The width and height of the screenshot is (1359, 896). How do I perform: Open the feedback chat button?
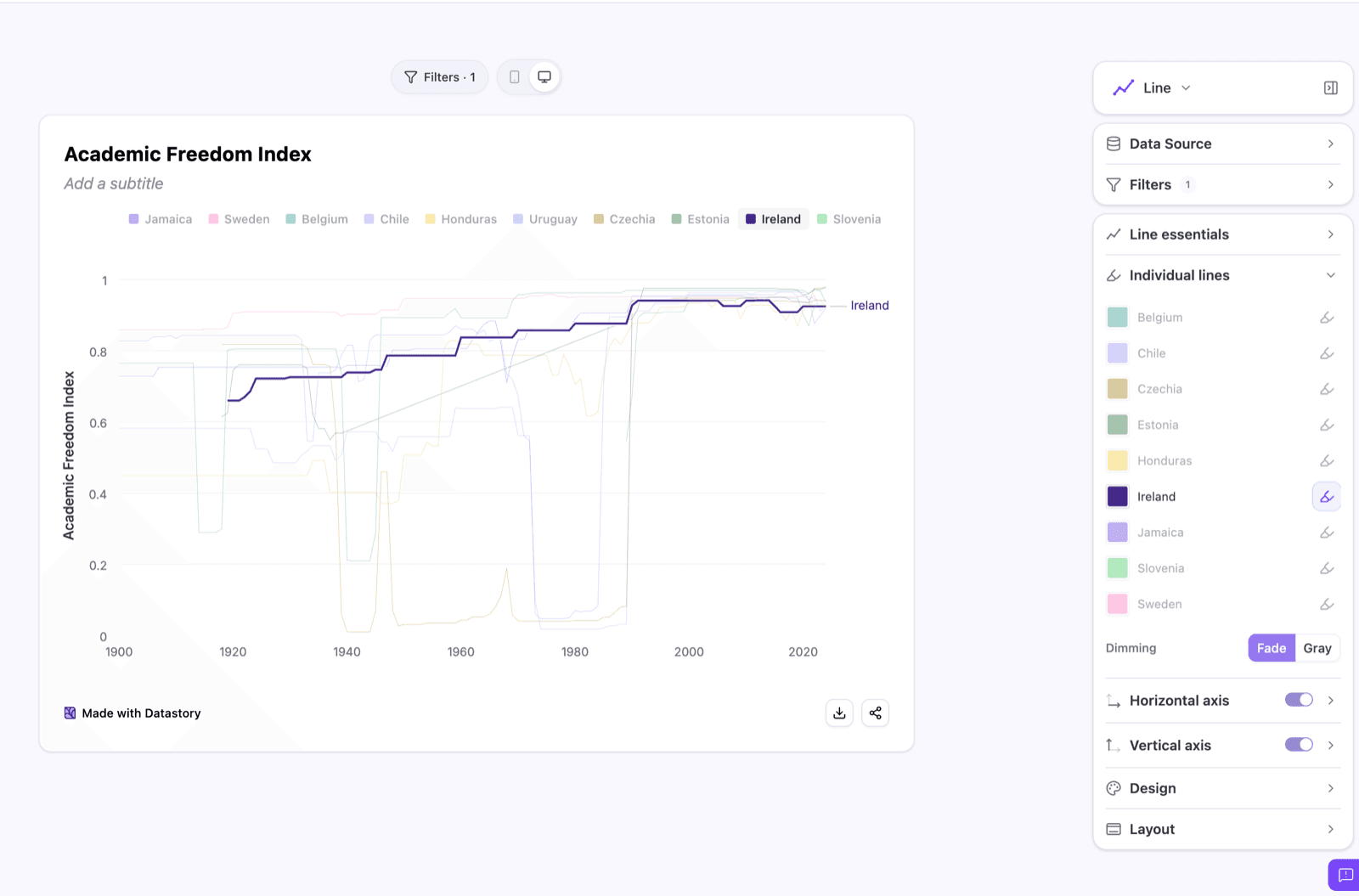click(x=1345, y=875)
